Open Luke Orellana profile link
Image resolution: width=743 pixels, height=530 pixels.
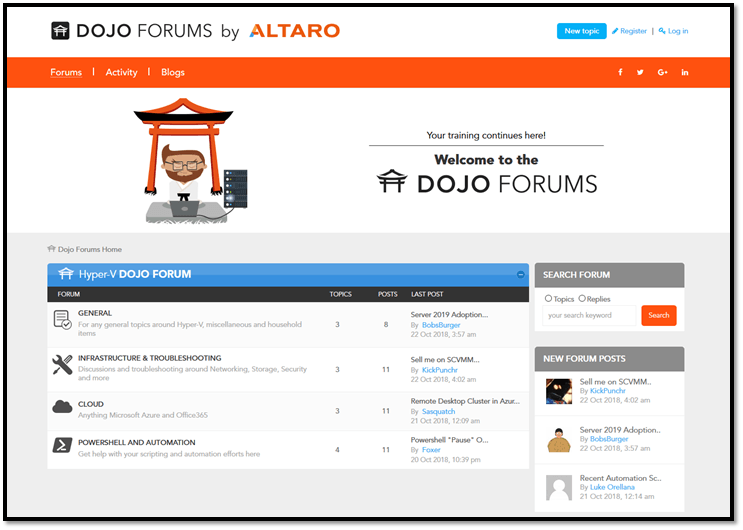pos(612,487)
